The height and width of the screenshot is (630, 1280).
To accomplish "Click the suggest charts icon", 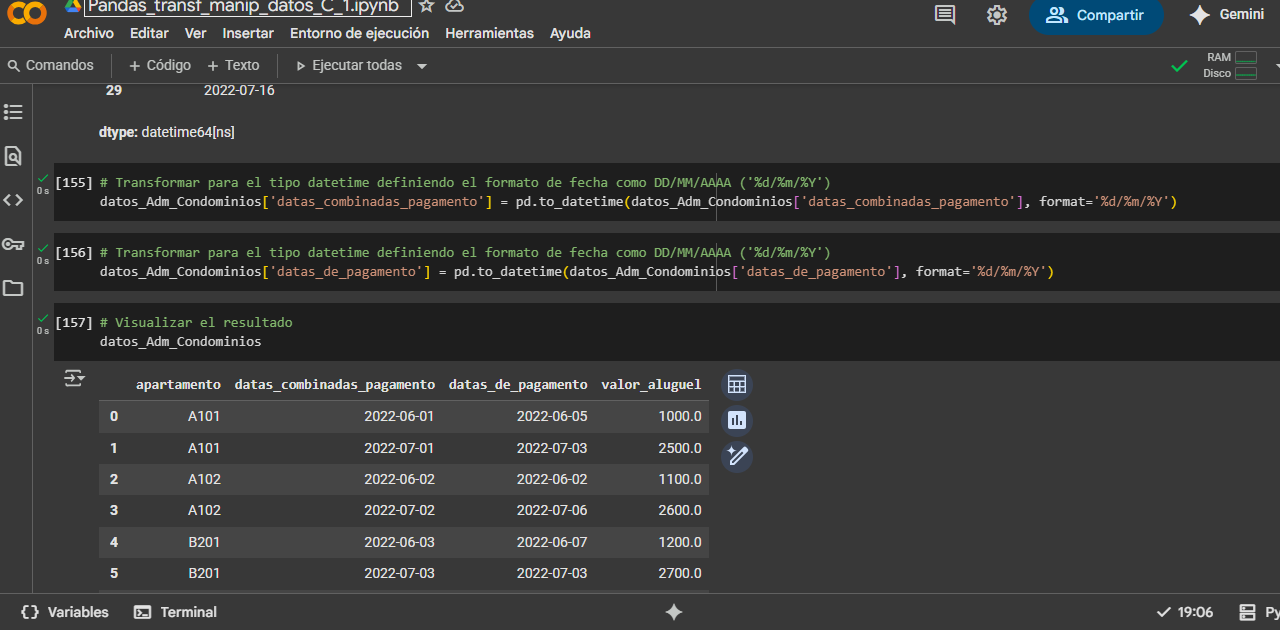I will (737, 421).
